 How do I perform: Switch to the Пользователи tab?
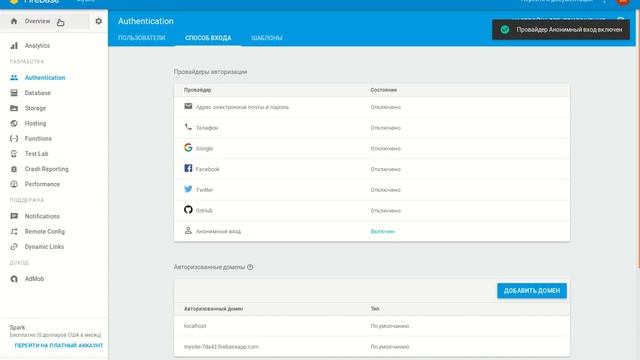click(x=142, y=38)
